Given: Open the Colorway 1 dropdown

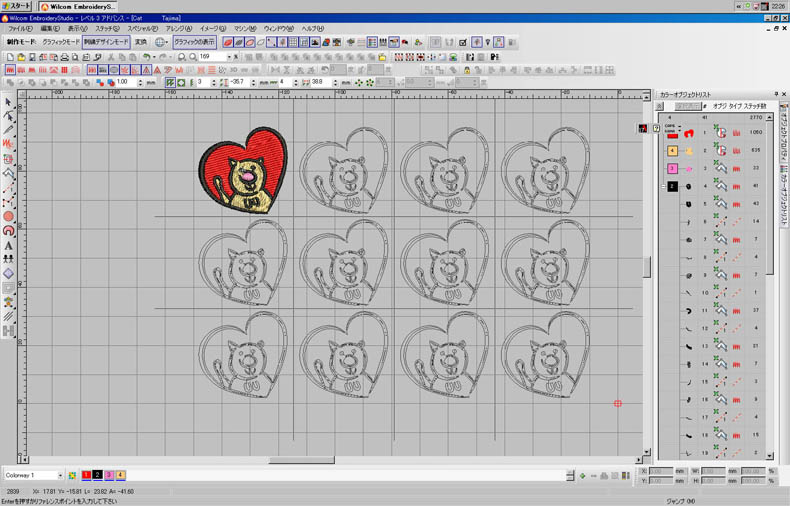Looking at the screenshot, I should pyautogui.click(x=60, y=475).
